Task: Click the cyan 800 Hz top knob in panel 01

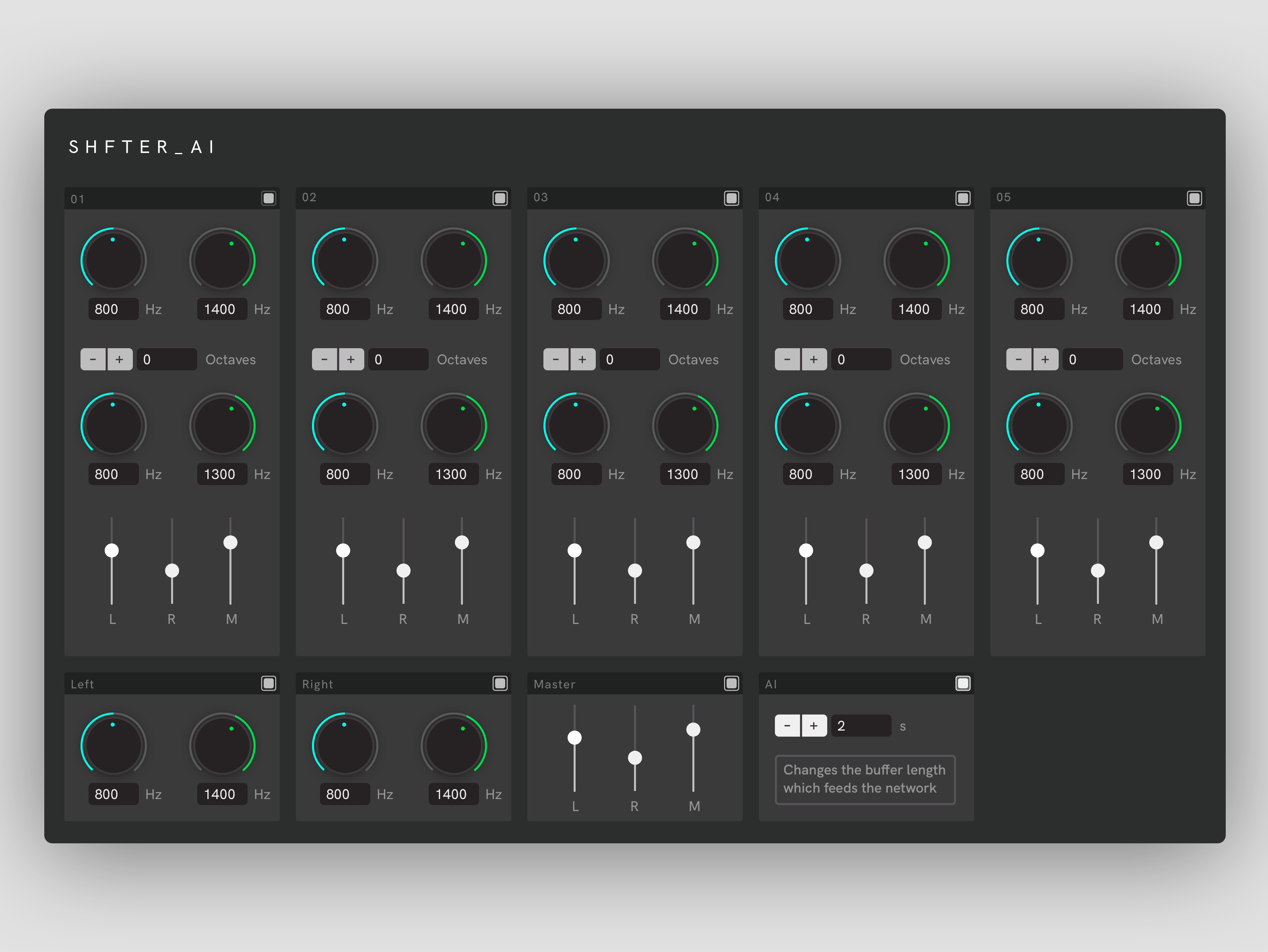Action: click(x=114, y=260)
